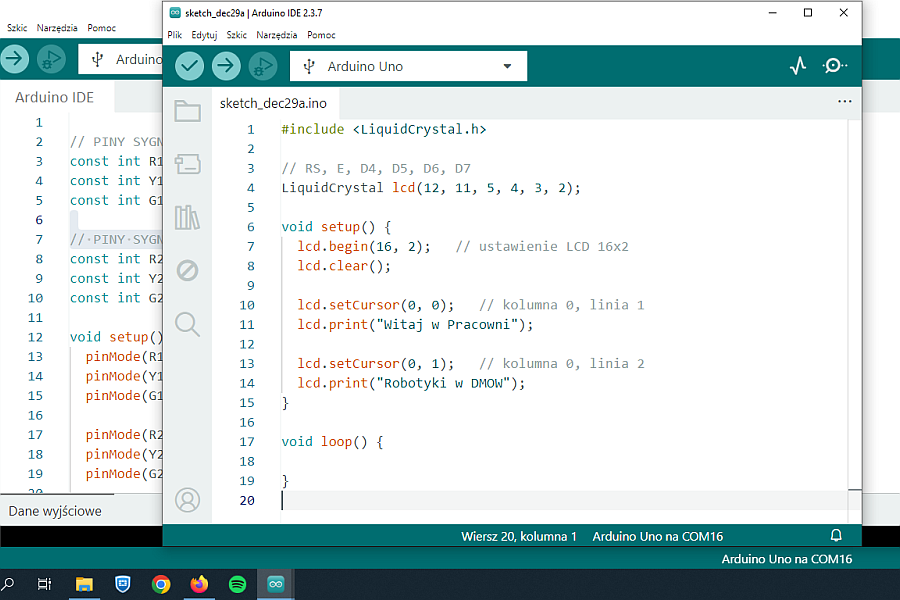Screen dimensions: 900x600
Task: Click the user account profile icon
Action: [187, 500]
